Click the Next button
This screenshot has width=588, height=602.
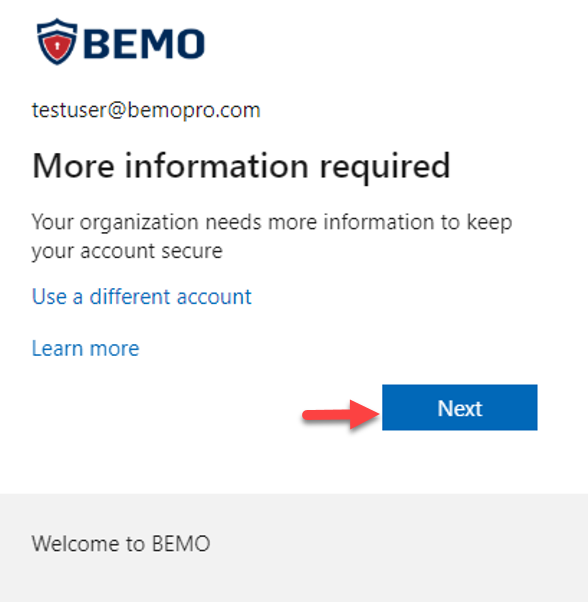click(459, 407)
